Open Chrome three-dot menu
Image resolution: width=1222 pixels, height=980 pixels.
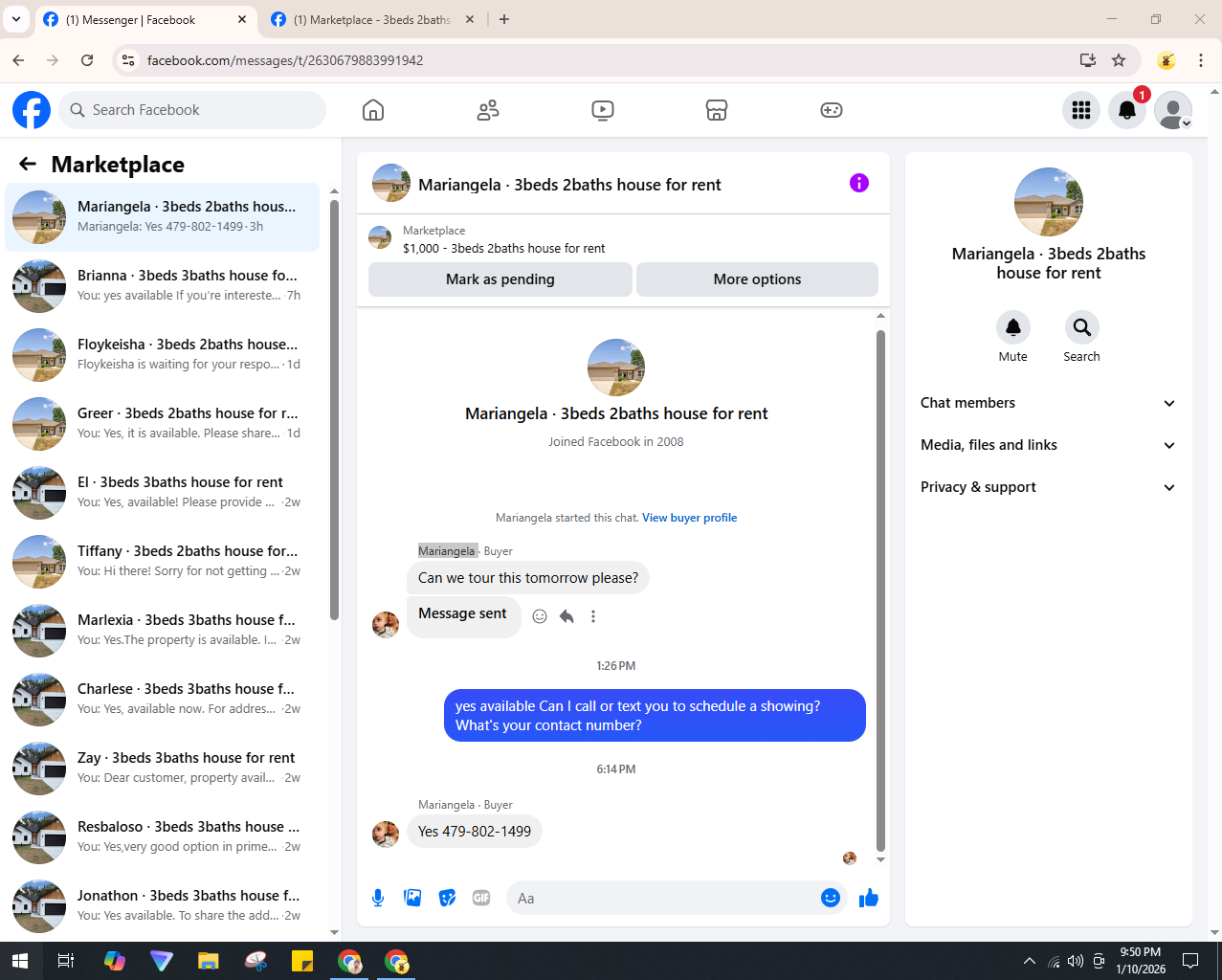pos(1201,60)
